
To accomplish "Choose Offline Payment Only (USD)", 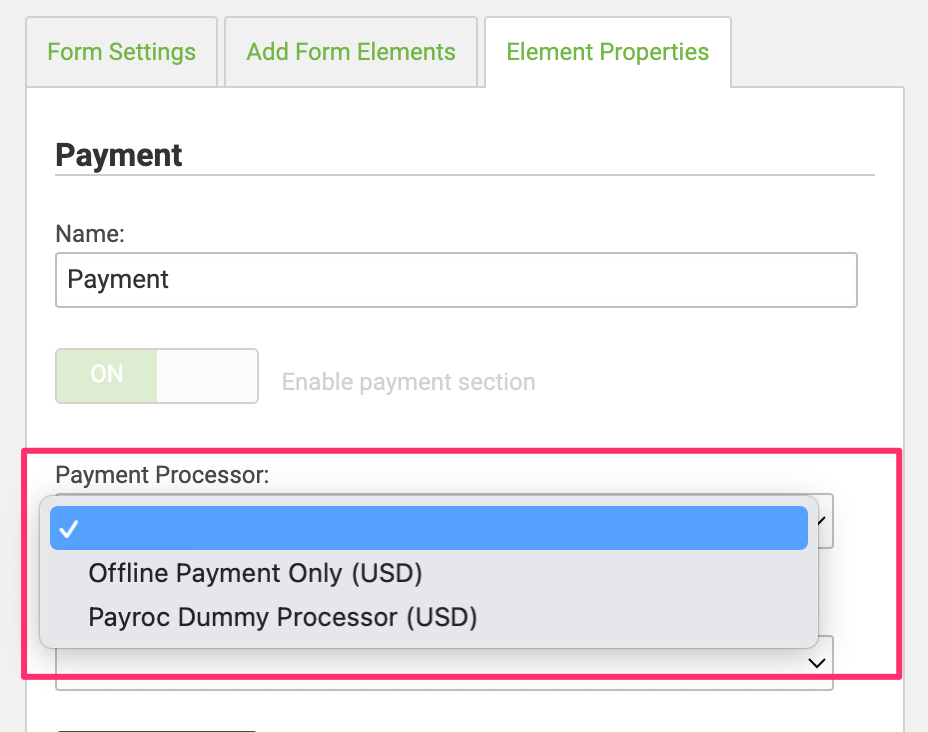I will pyautogui.click(x=255, y=573).
